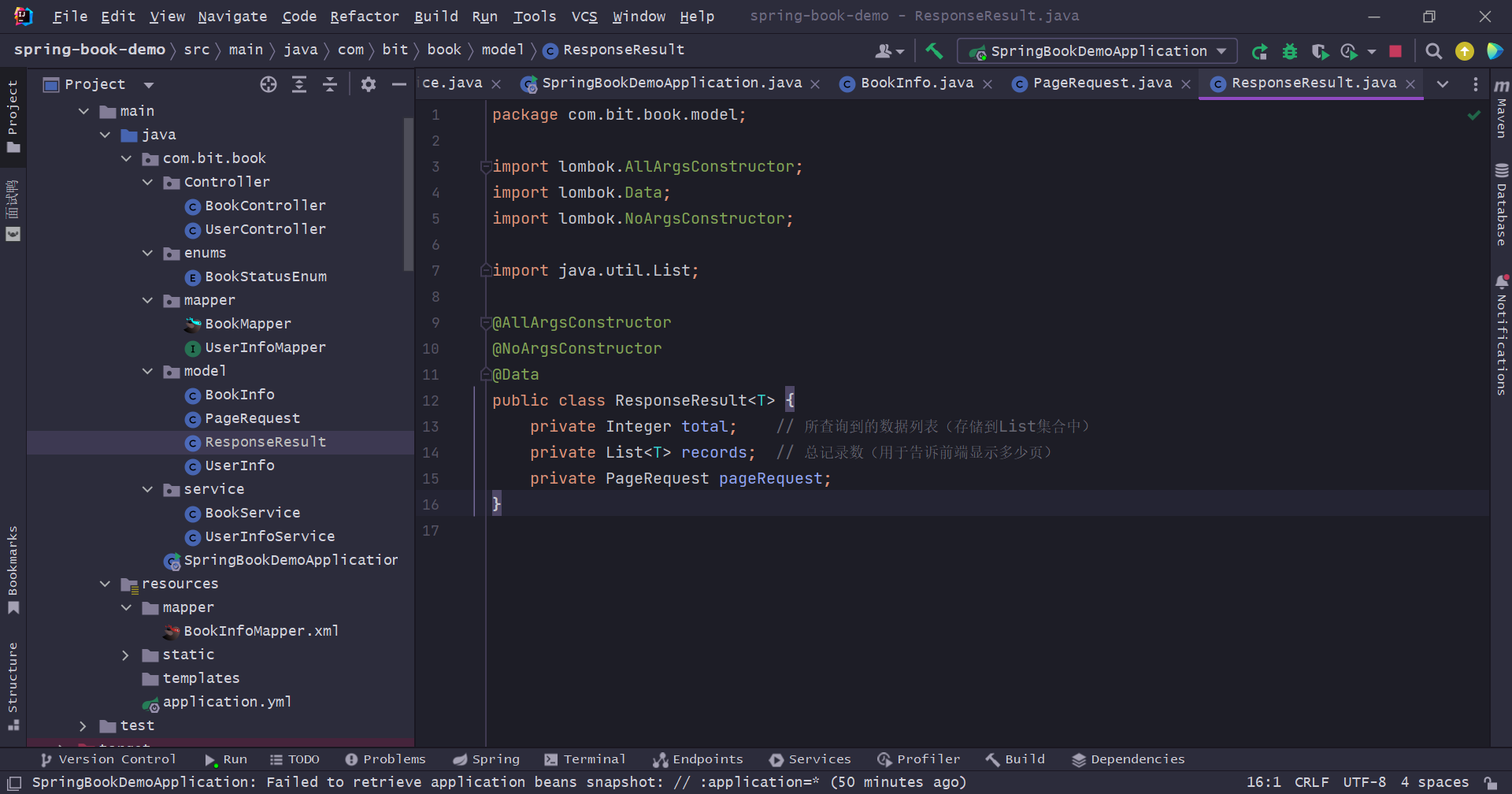Click the breadcrumb model segment
The height and width of the screenshot is (794, 1512).
pyautogui.click(x=502, y=50)
